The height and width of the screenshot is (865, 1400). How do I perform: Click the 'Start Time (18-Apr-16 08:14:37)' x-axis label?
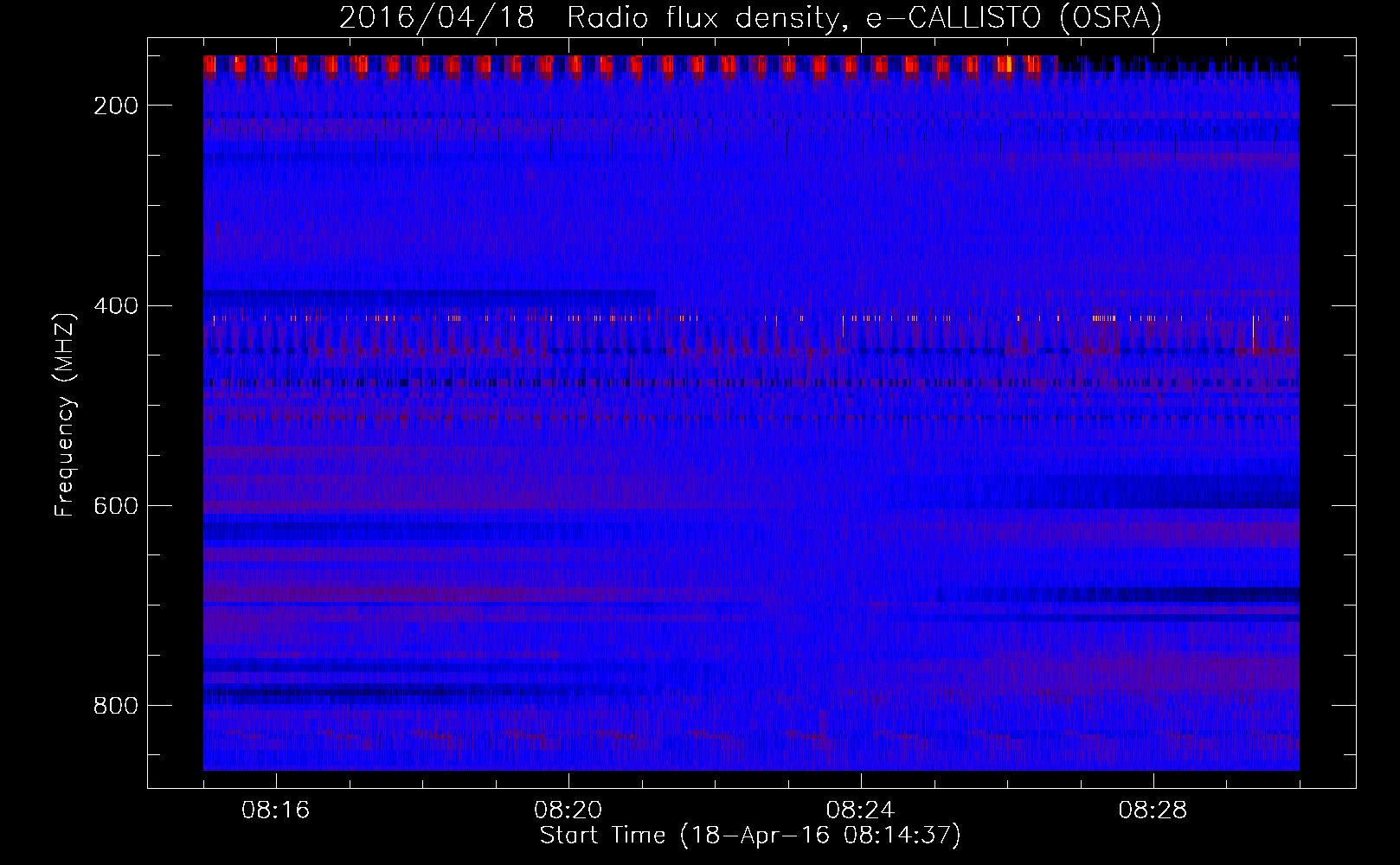(750, 835)
